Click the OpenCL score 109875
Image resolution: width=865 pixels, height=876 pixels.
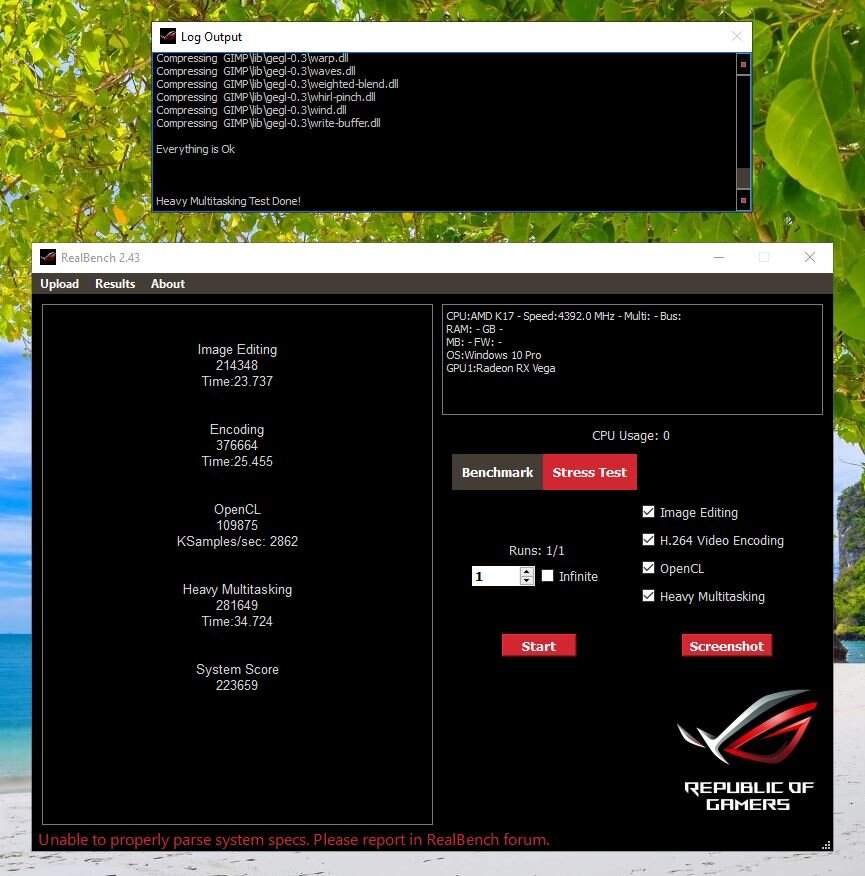pos(237,525)
